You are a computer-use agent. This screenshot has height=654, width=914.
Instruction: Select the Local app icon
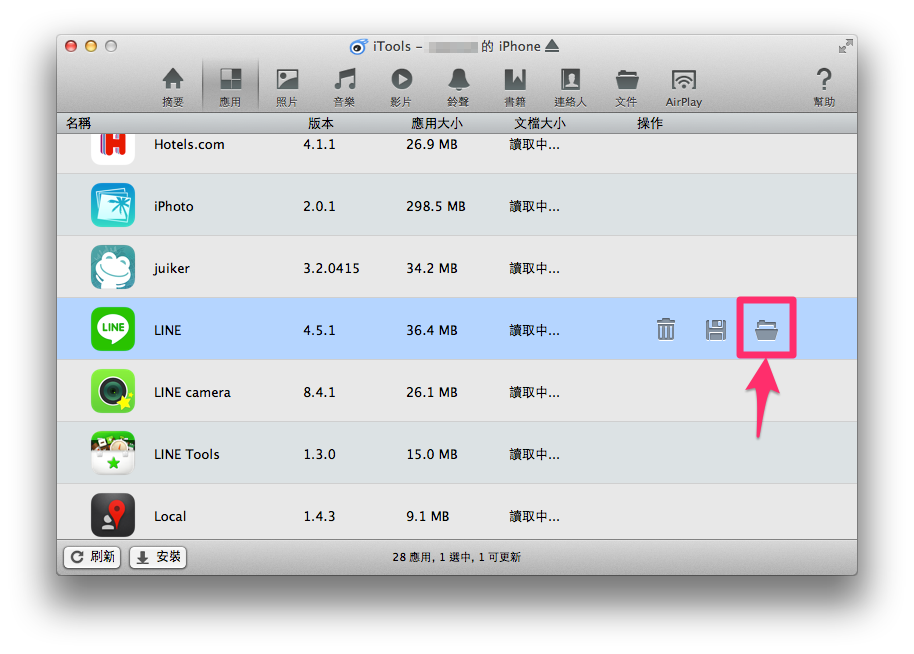pyautogui.click(x=113, y=515)
